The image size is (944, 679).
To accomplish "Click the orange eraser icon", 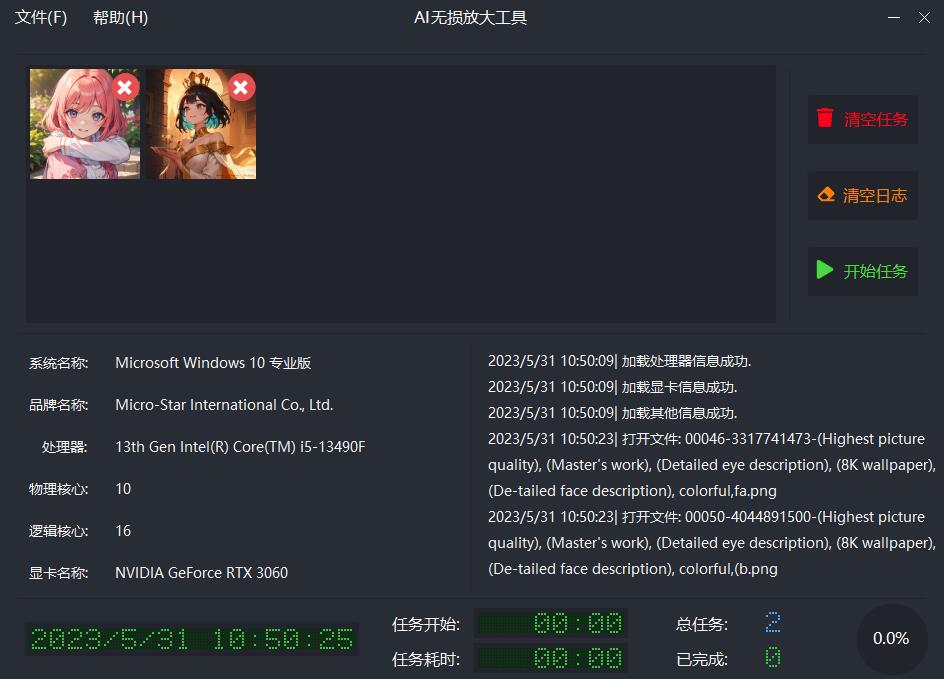I will coord(826,194).
